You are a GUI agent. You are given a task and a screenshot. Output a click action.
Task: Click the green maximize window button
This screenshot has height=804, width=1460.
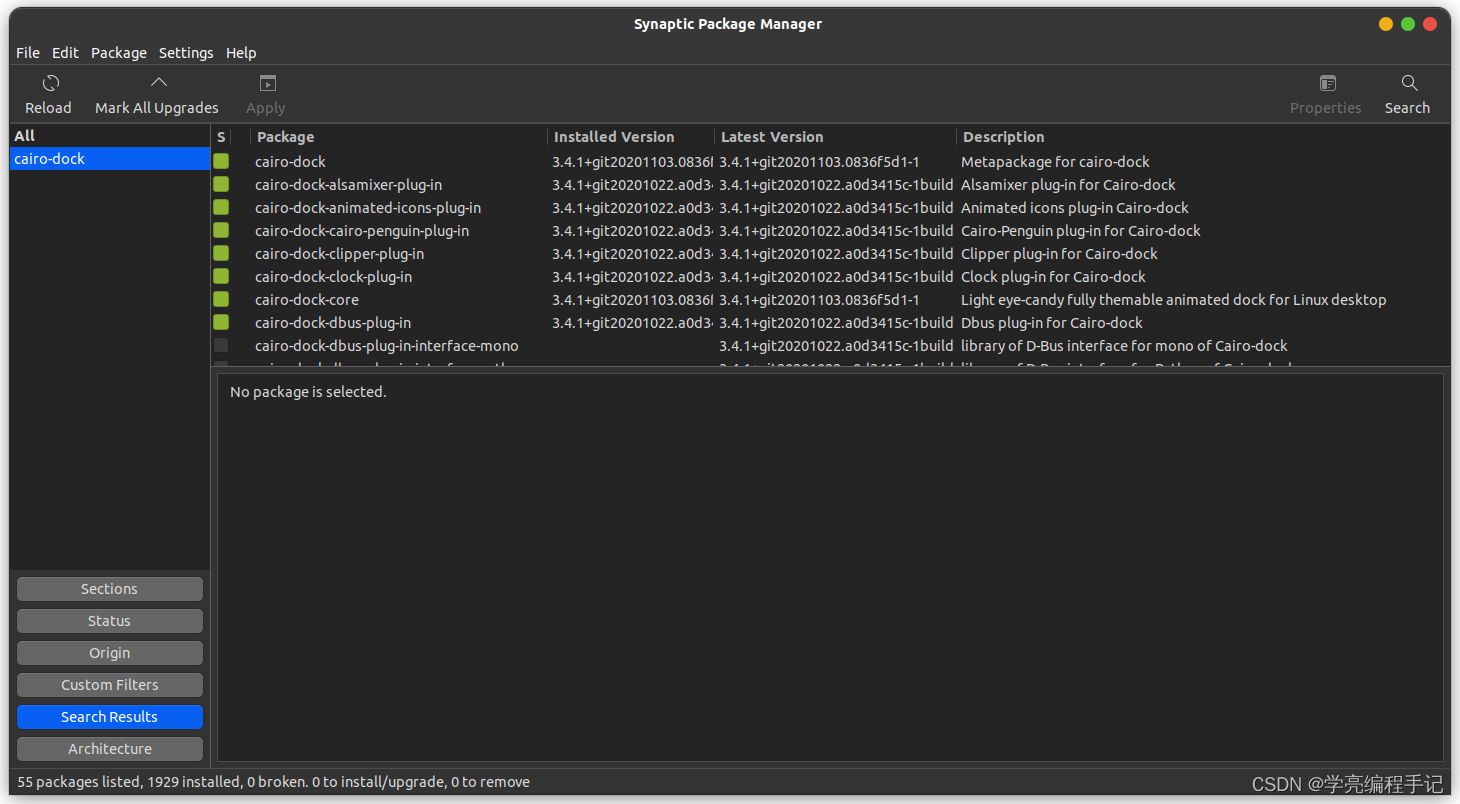1408,24
